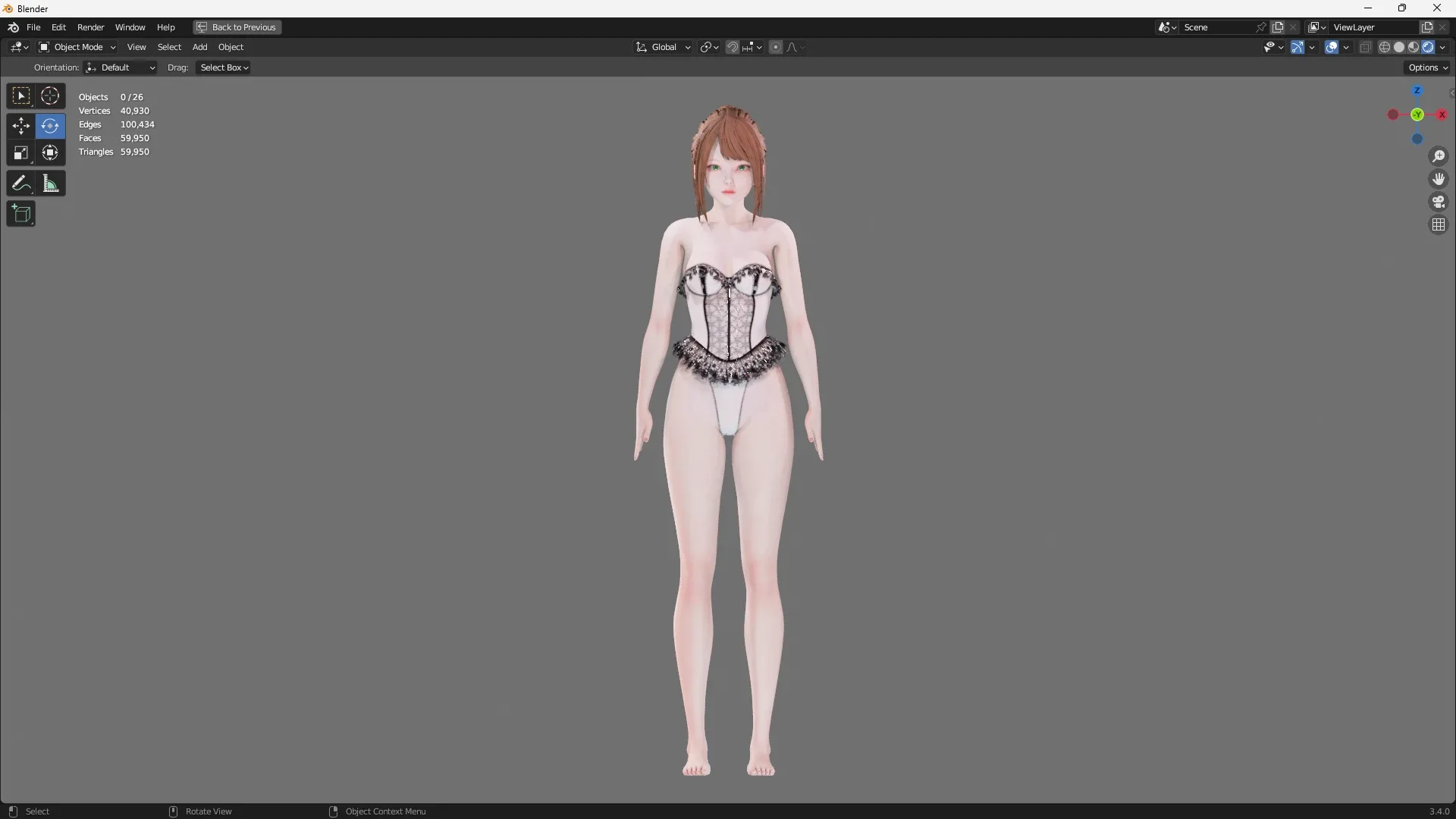The image size is (1456, 819).
Task: Click the blue axis ball on navigation gizmo
Action: (x=1418, y=140)
